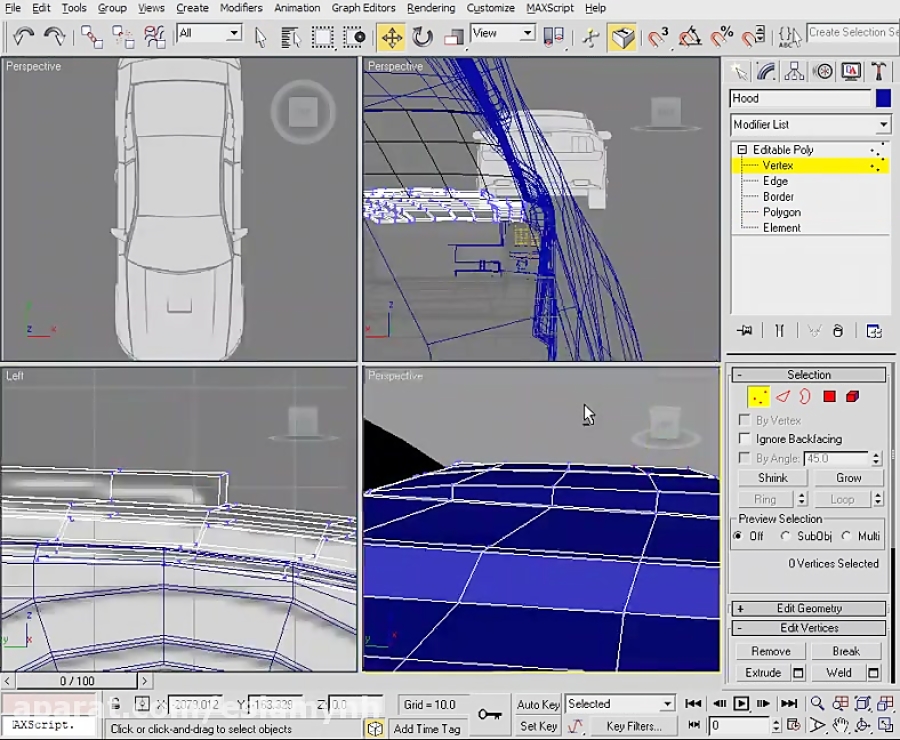Screen dimensions: 900x740
Task: Activate the Select and Rotate tool
Action: pyautogui.click(x=422, y=33)
